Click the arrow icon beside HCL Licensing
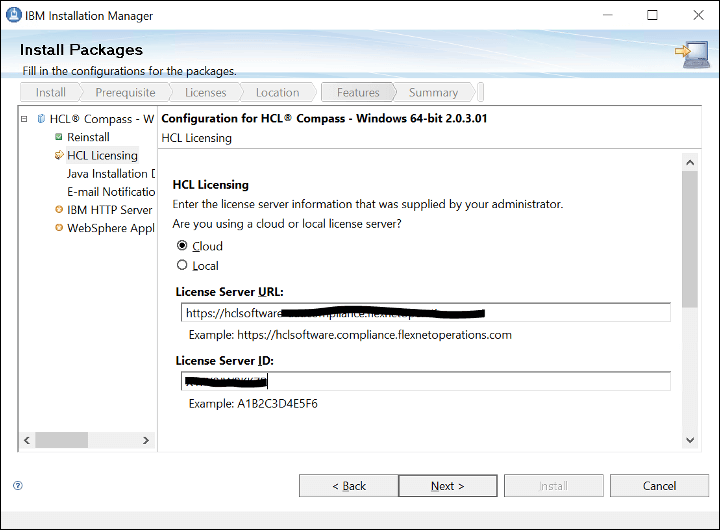The width and height of the screenshot is (720, 530). point(59,155)
